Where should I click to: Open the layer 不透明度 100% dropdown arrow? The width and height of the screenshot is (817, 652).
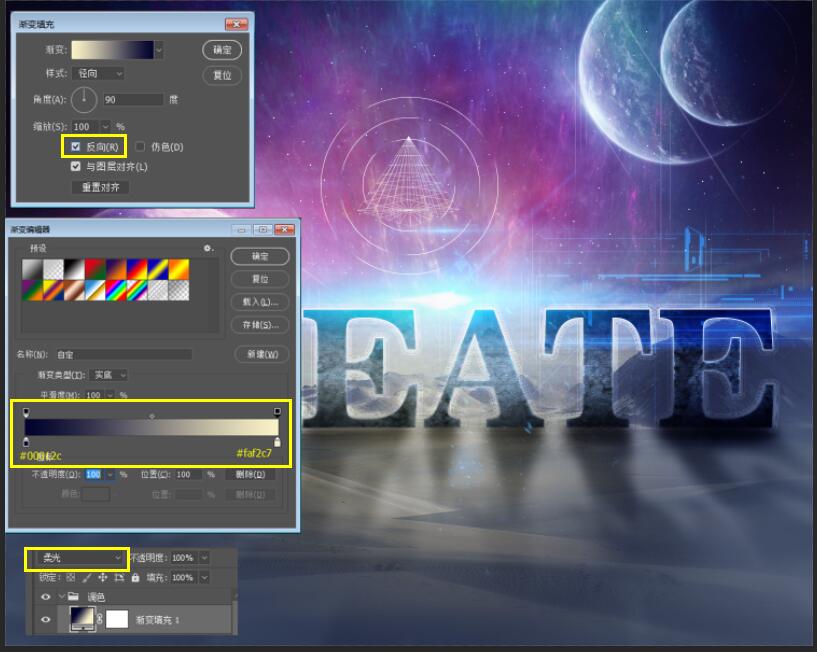coord(204,558)
